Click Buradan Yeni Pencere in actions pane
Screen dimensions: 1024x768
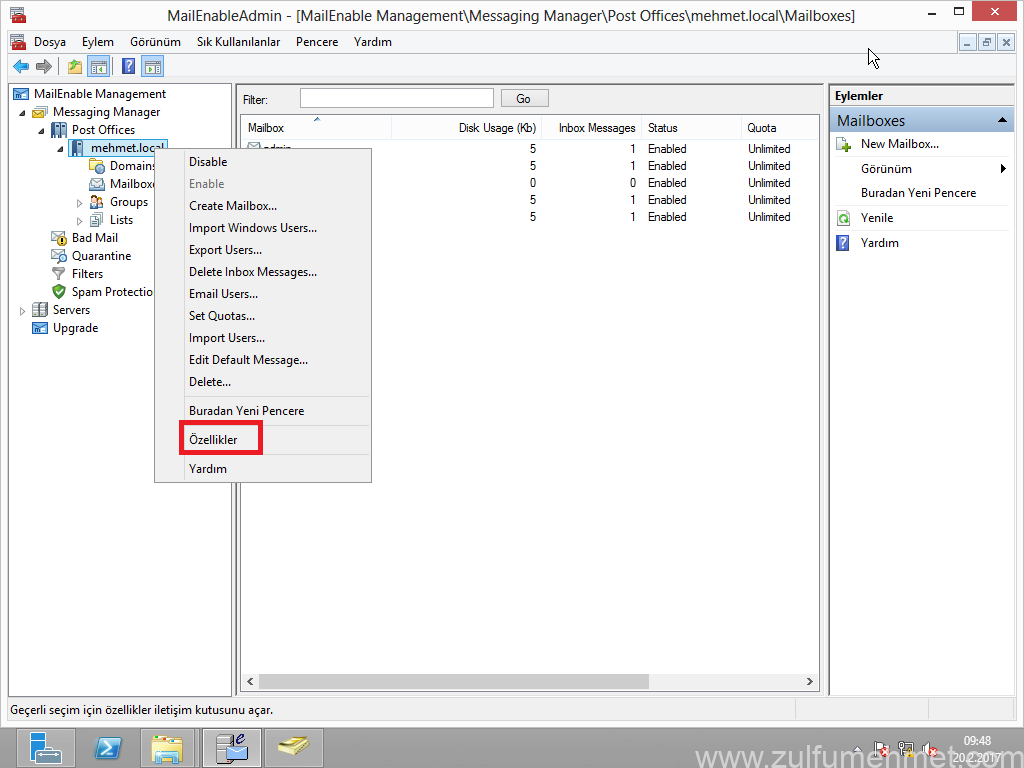click(918, 193)
